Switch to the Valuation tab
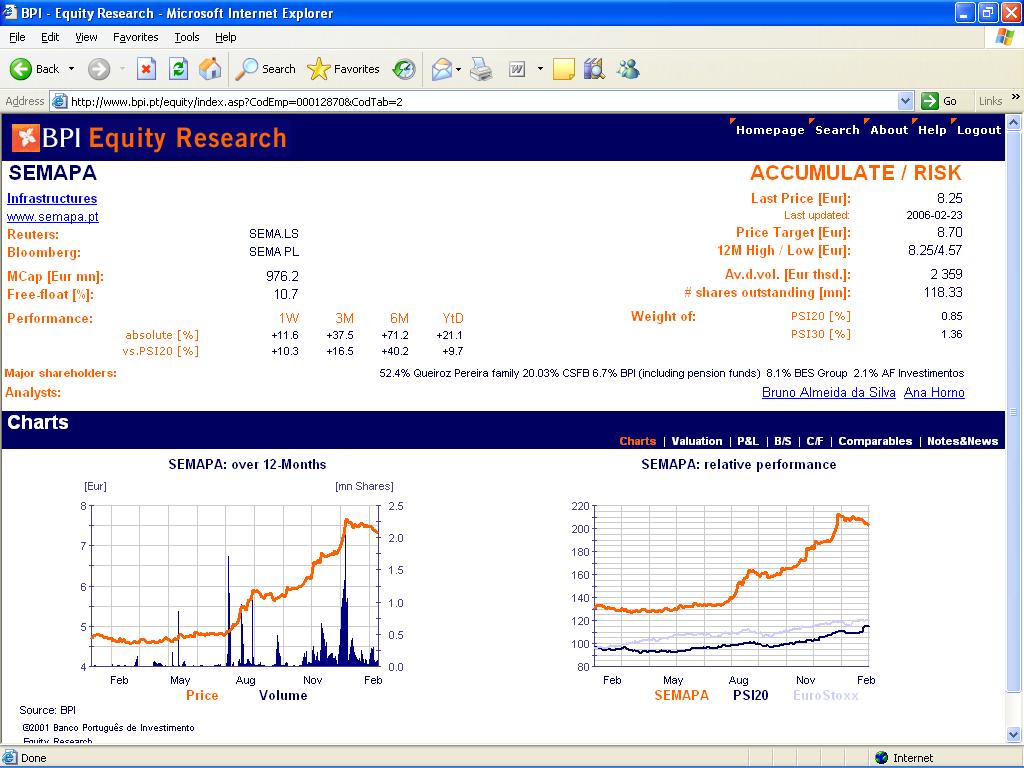This screenshot has height=768, width=1024. tap(697, 441)
